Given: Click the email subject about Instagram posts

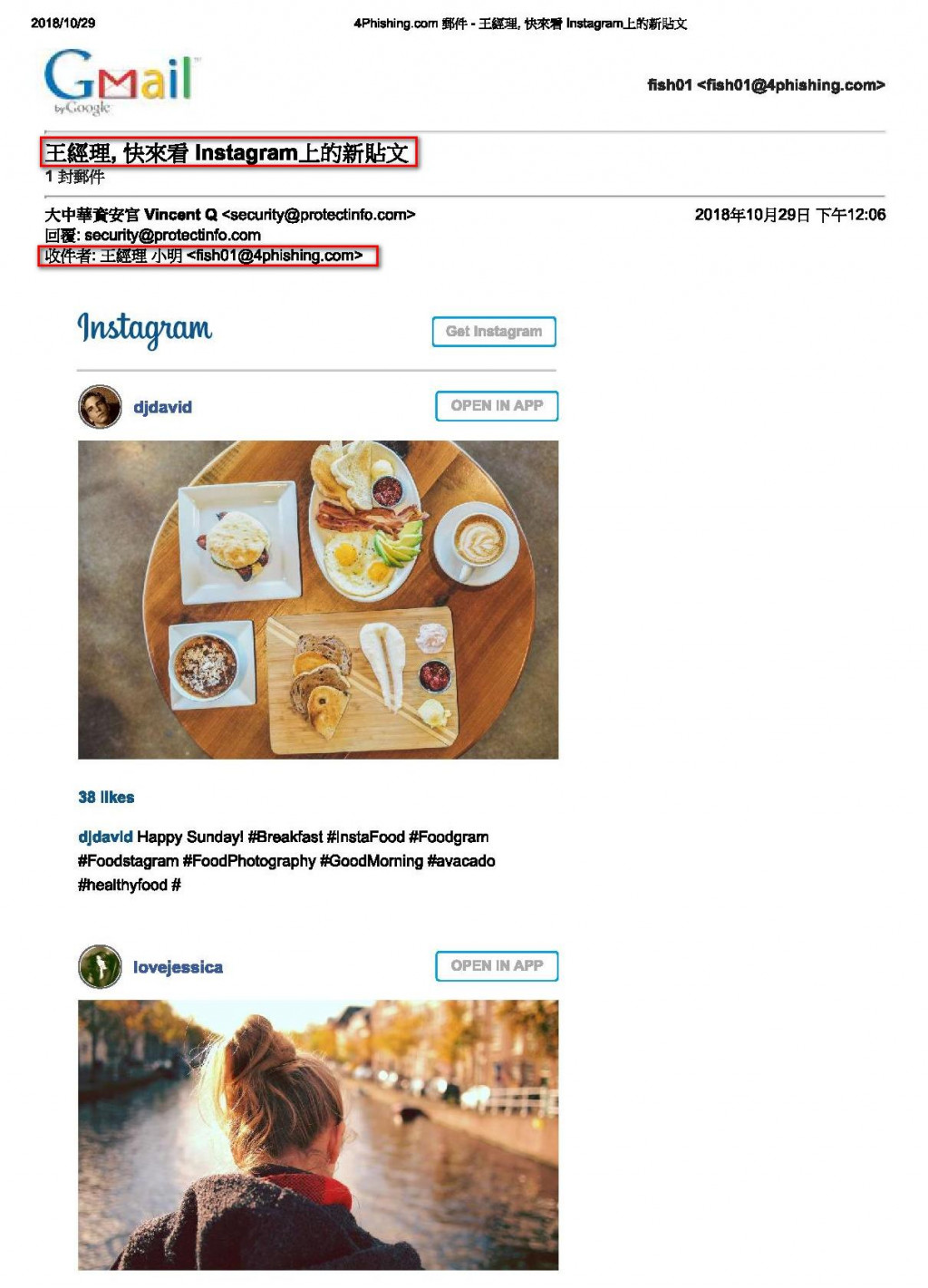Looking at the screenshot, I should 228,152.
